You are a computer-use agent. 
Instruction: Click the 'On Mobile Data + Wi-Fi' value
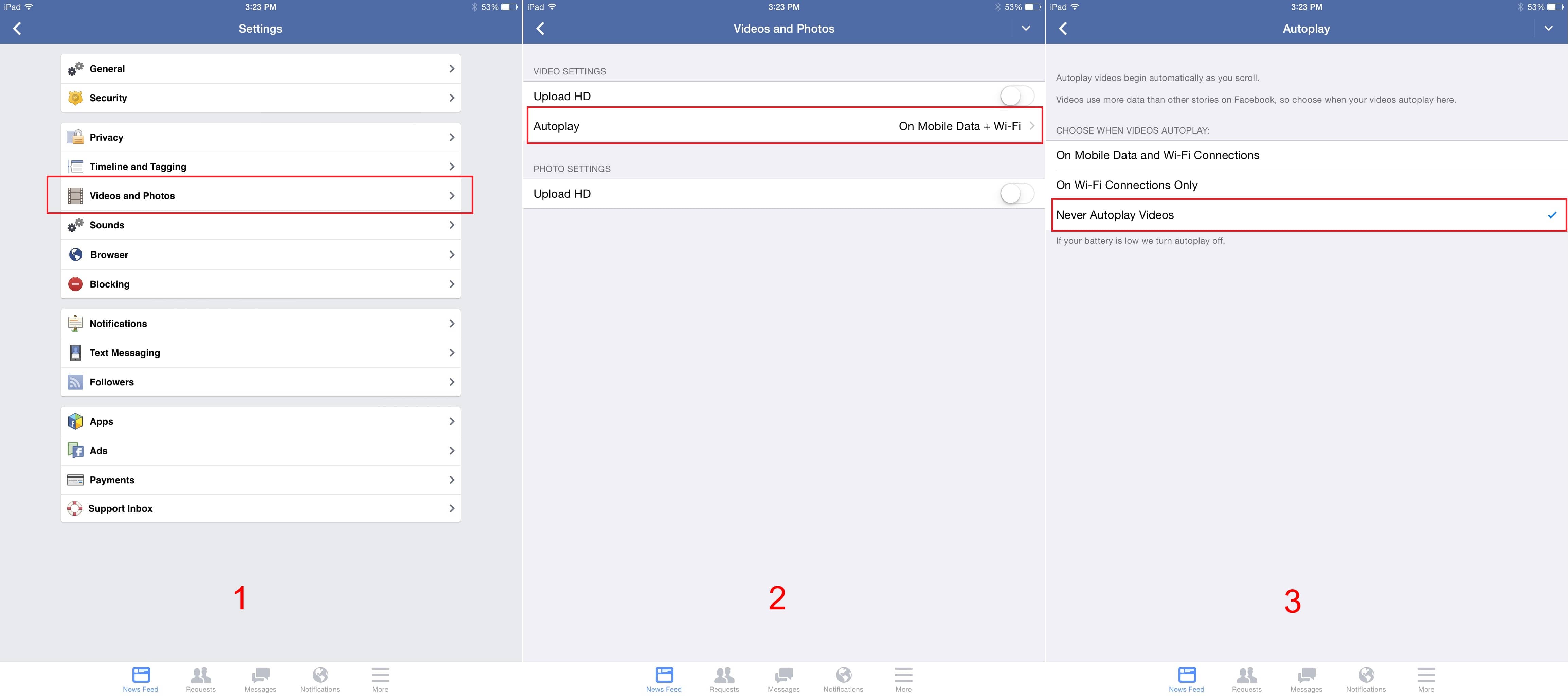tap(960, 126)
